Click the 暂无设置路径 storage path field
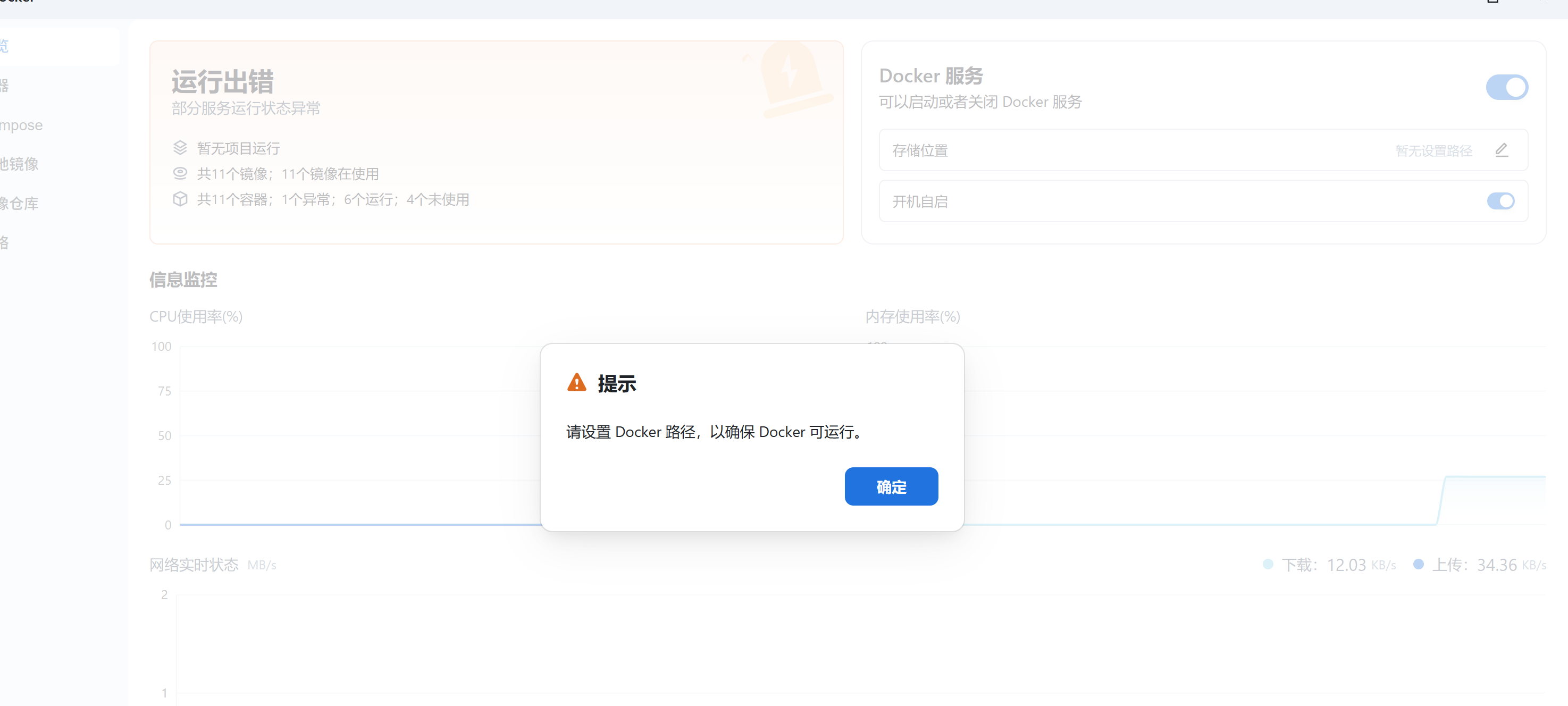This screenshot has height=706, width=1568. pyautogui.click(x=1433, y=151)
